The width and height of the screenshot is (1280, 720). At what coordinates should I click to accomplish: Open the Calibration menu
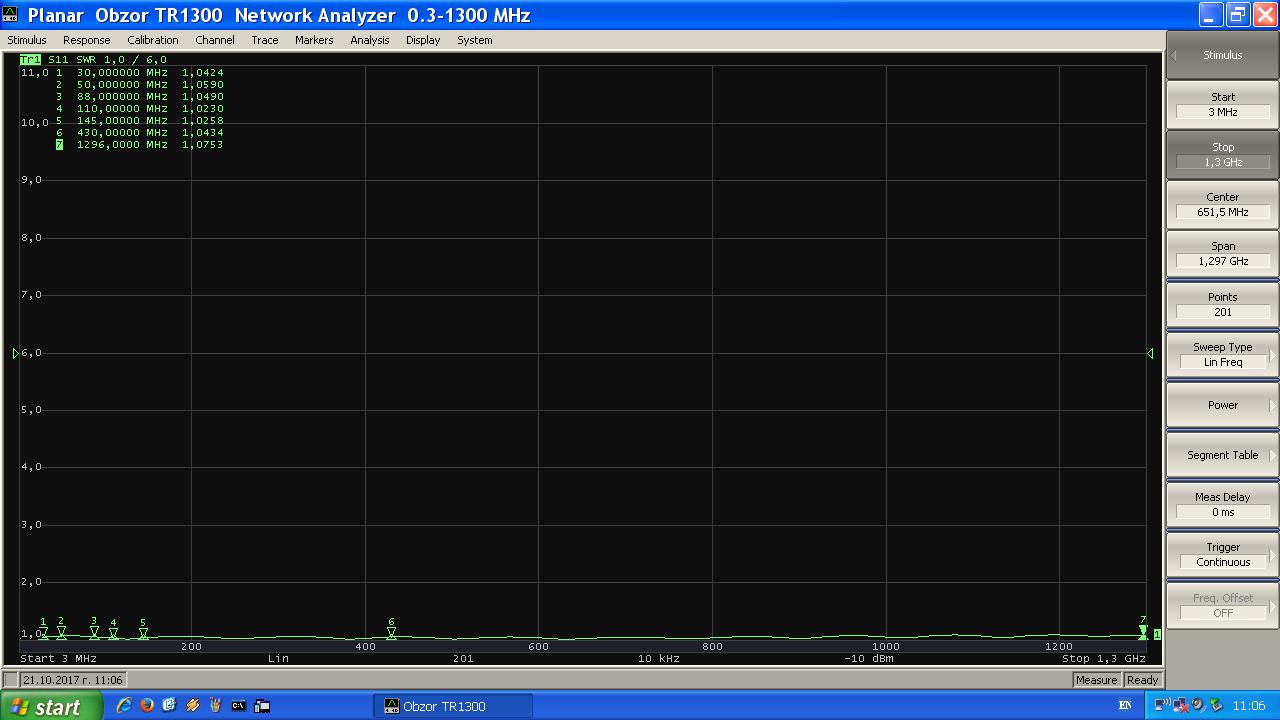coord(152,40)
